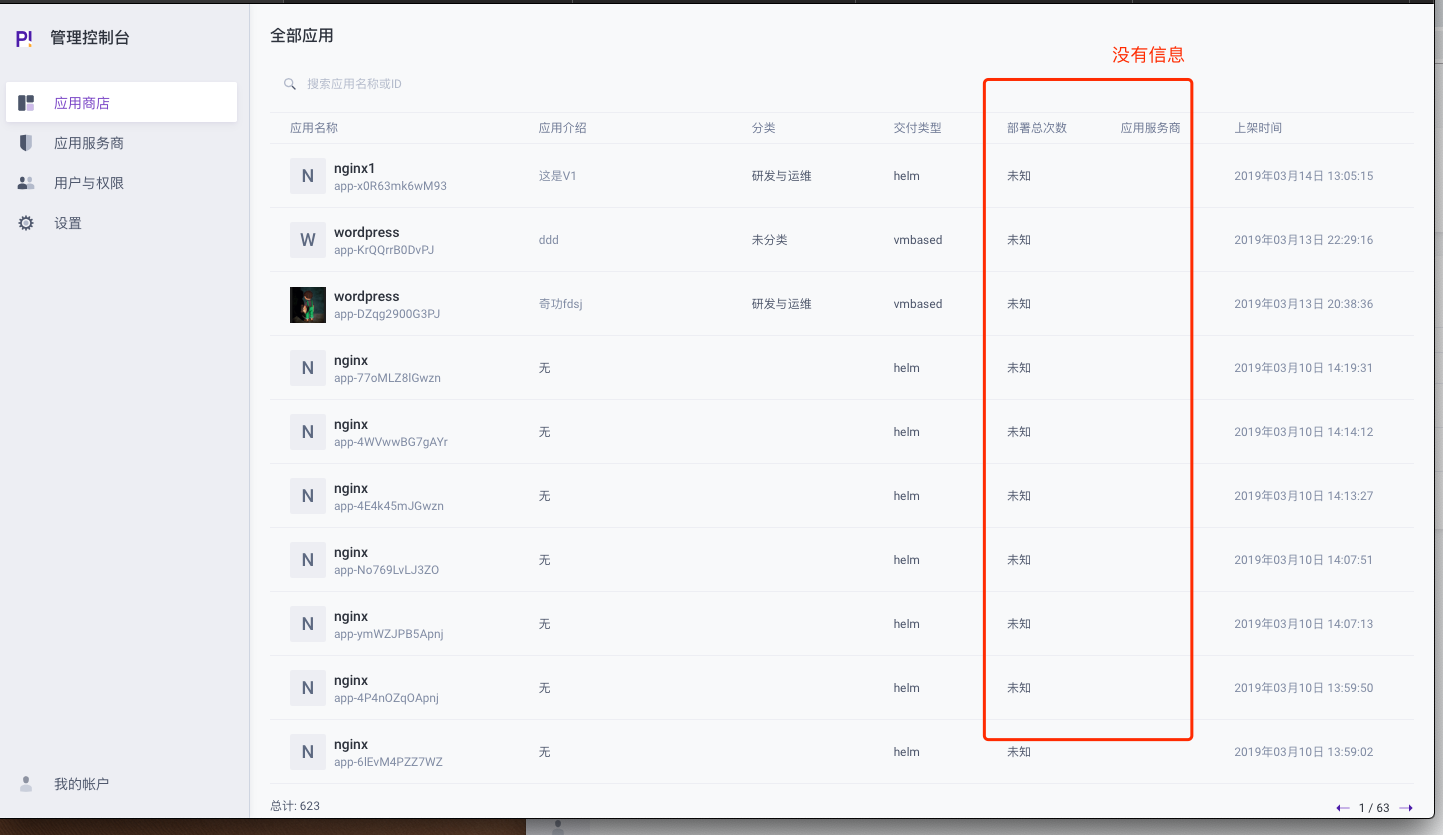This screenshot has width=1443, height=835.
Task: Open the nginx1 app name link
Action: [354, 168]
